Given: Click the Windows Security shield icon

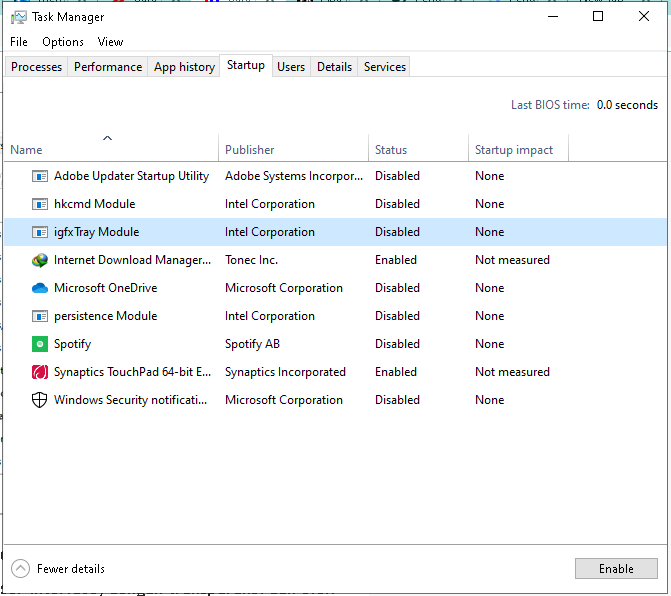Looking at the screenshot, I should coord(40,400).
